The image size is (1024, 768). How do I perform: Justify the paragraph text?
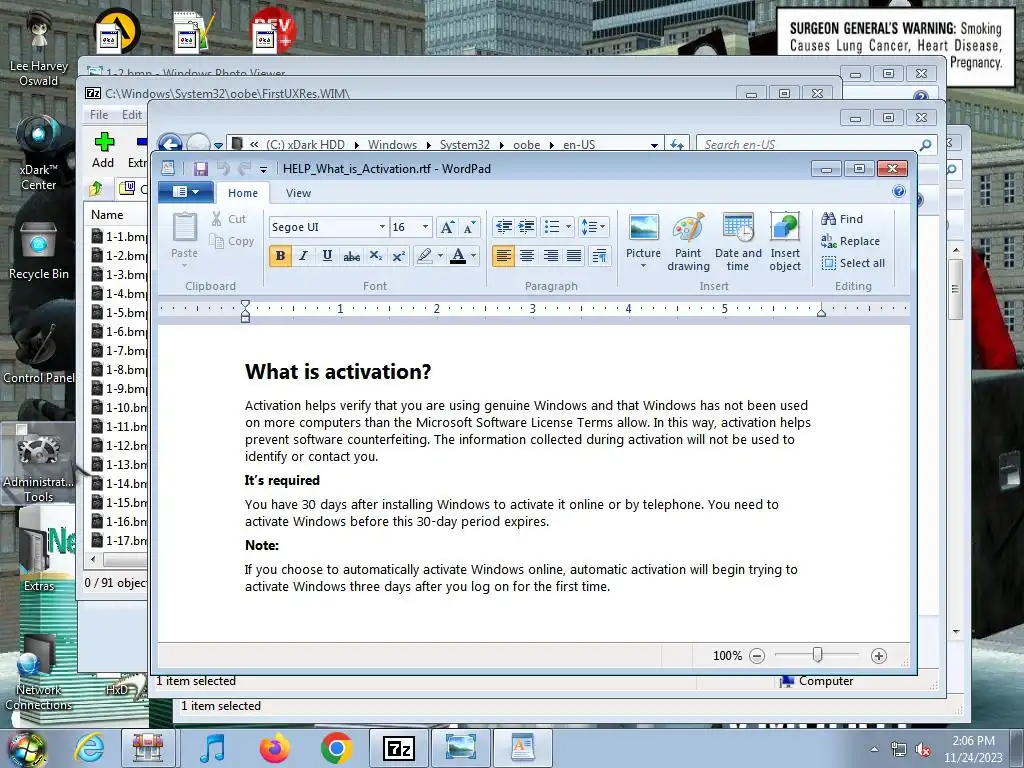(574, 256)
